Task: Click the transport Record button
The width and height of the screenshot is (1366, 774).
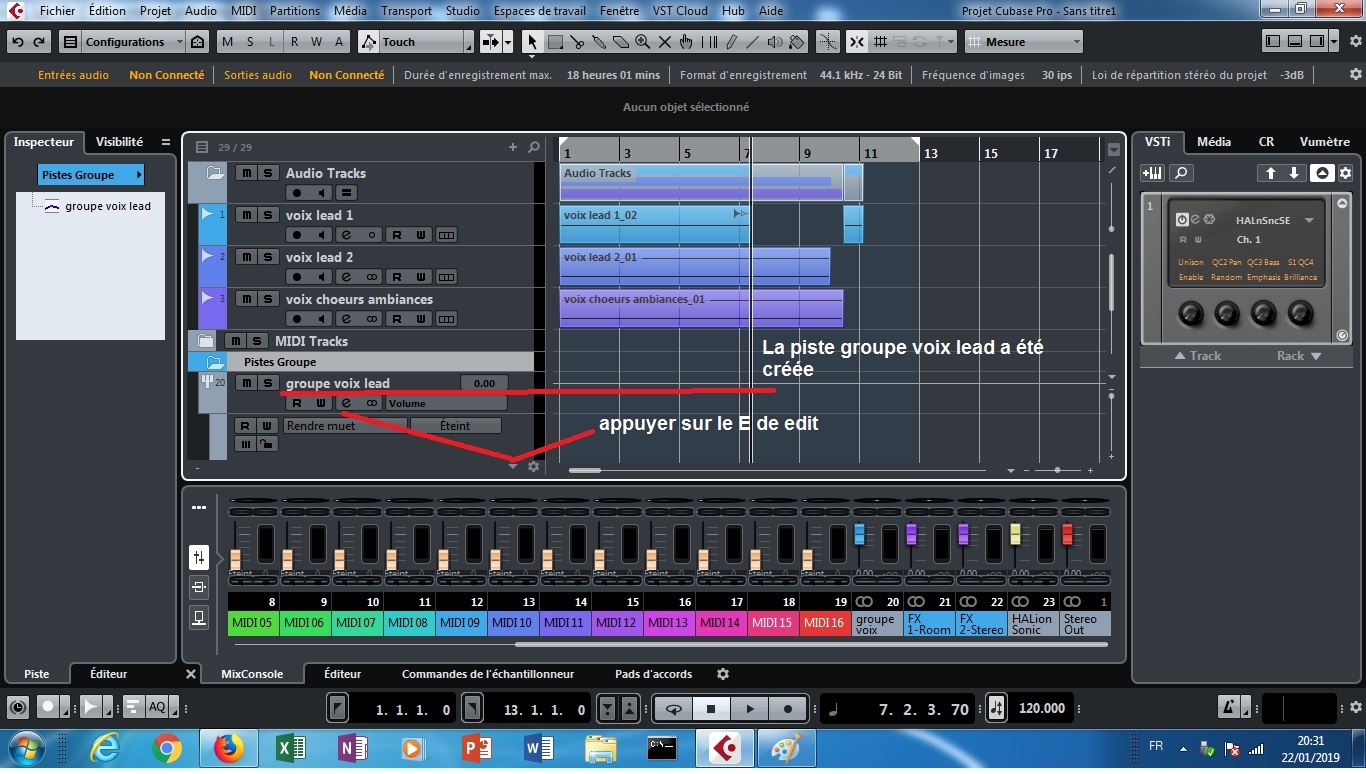Action: [x=788, y=709]
